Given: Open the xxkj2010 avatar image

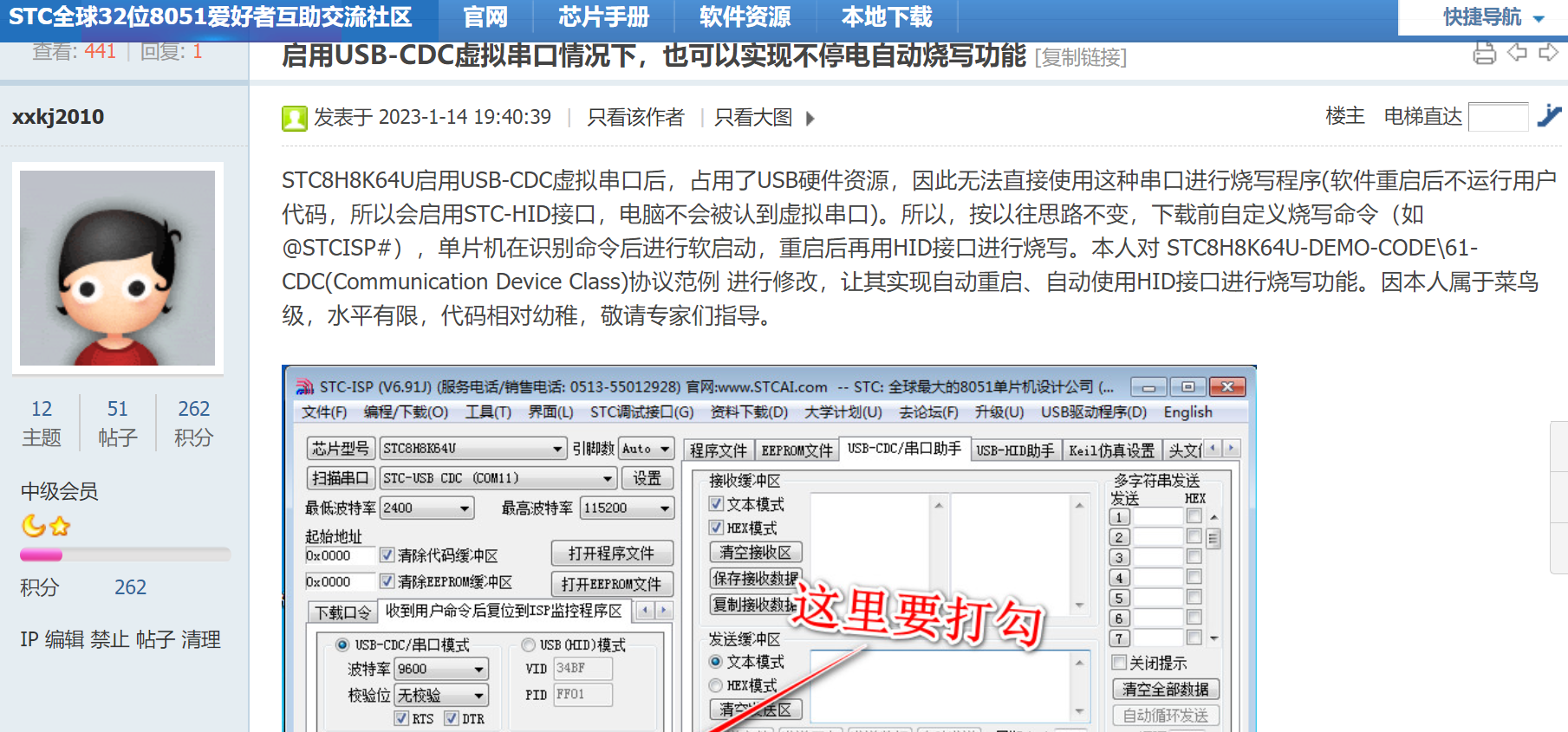Looking at the screenshot, I should point(118,268).
